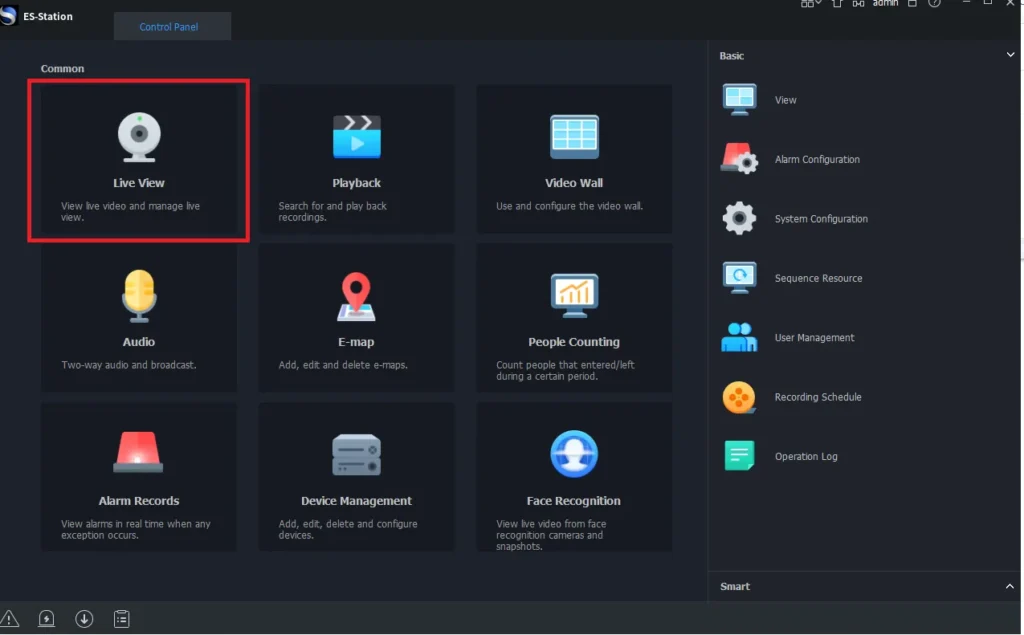This screenshot has height=635, width=1024.
Task: Open Alarm Records siren icon
Action: click(138, 453)
